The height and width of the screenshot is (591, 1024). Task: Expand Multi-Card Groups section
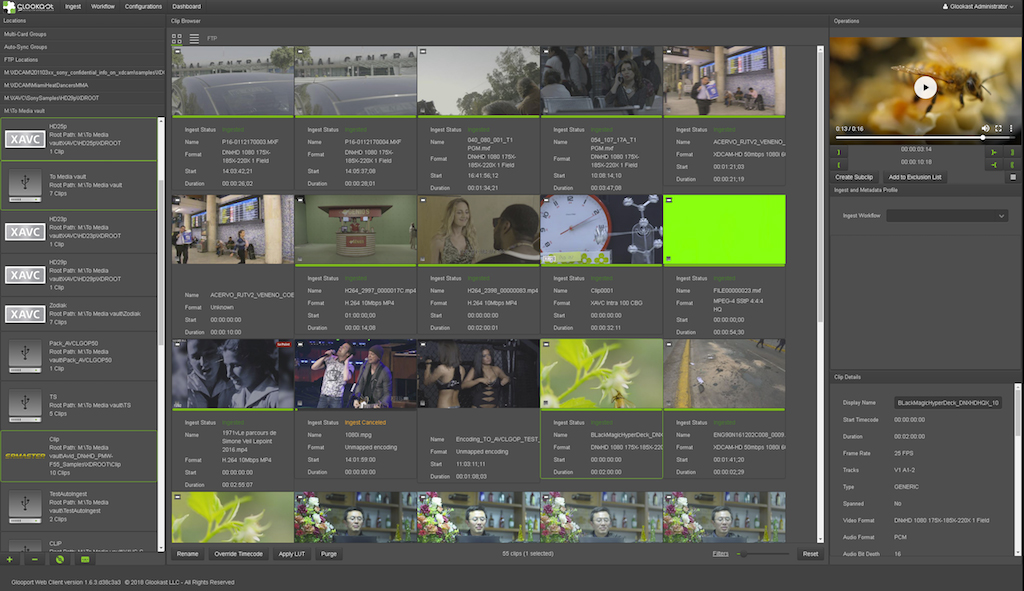(x=82, y=34)
